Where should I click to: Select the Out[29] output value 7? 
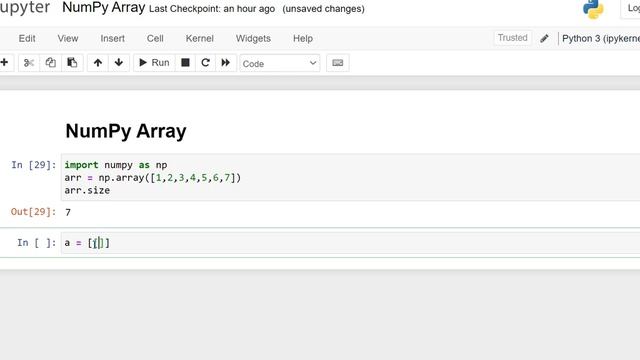pyautogui.click(x=68, y=212)
